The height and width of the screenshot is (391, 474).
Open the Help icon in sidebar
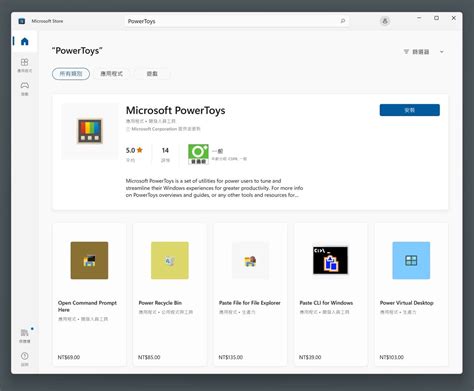25,359
